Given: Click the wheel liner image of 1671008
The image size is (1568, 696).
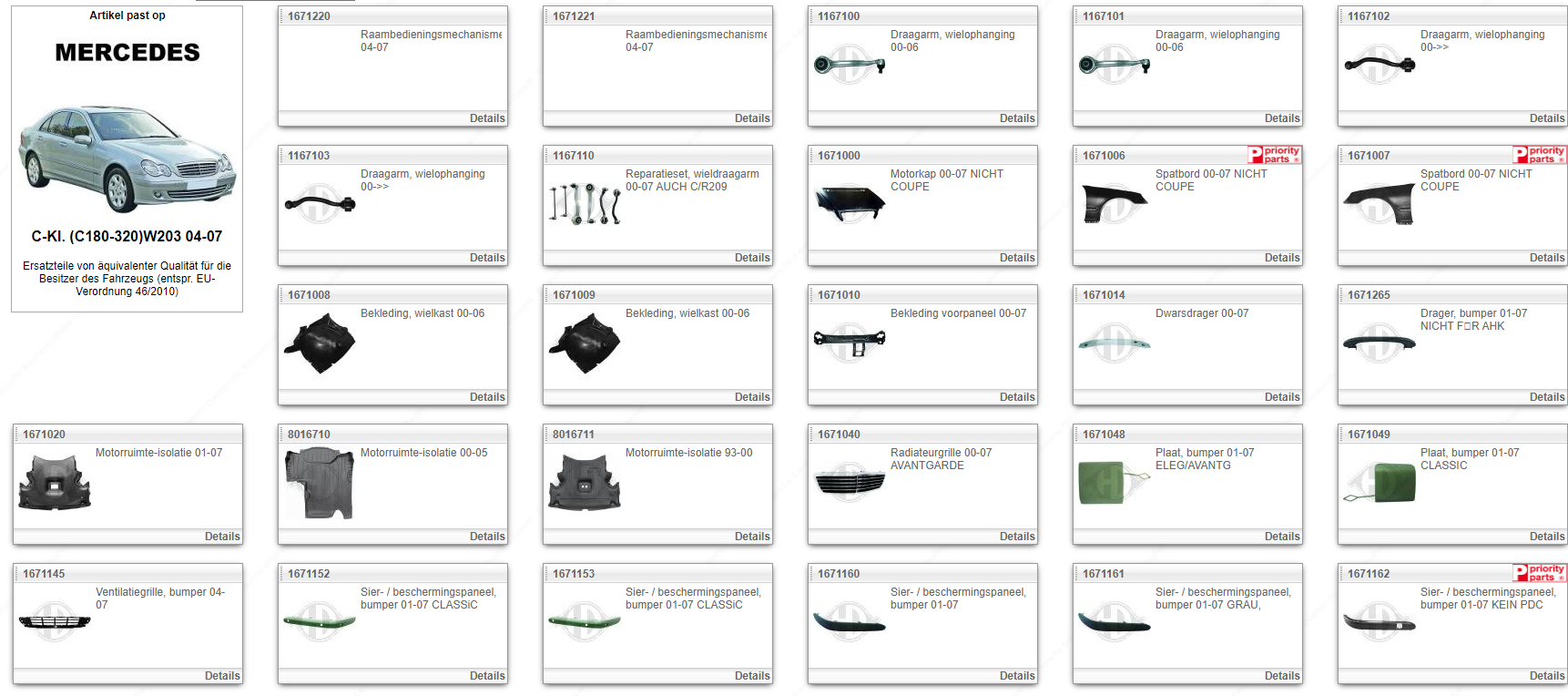Looking at the screenshot, I should (x=320, y=343).
